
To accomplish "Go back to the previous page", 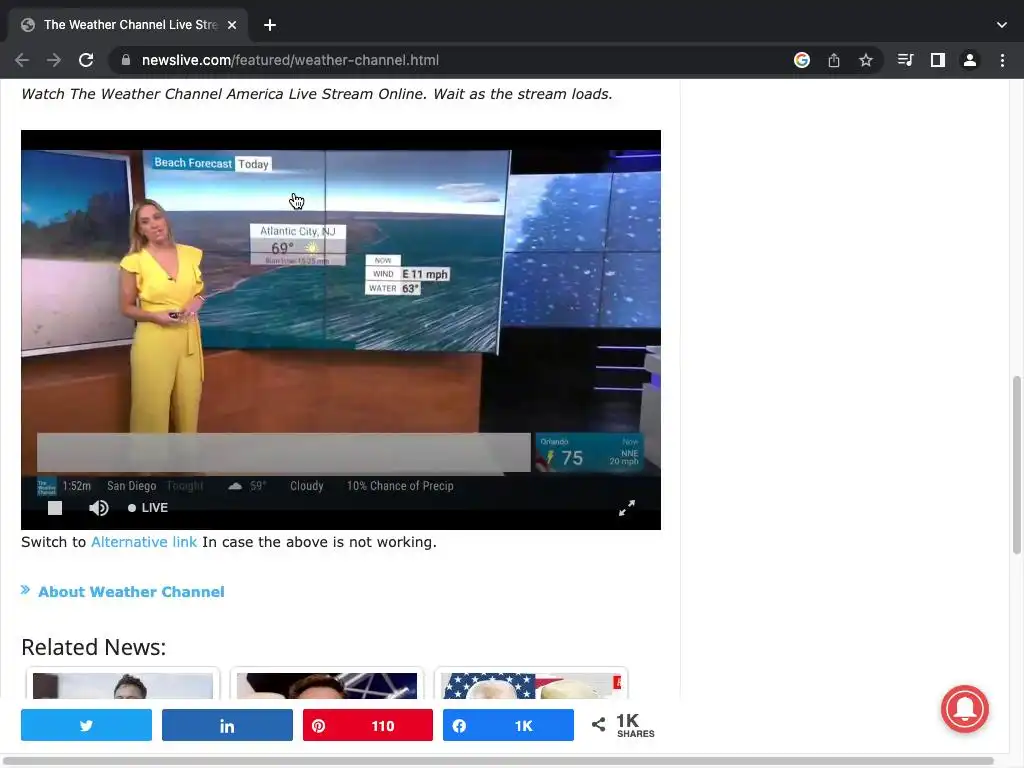I will (x=22, y=60).
